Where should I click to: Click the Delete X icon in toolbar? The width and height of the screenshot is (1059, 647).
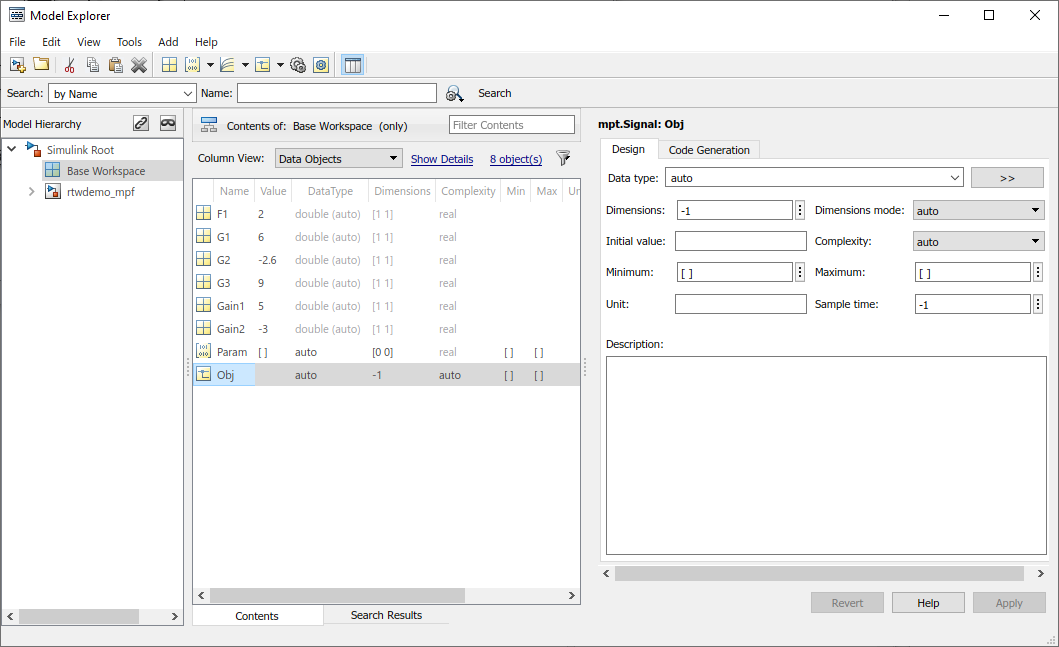[139, 65]
